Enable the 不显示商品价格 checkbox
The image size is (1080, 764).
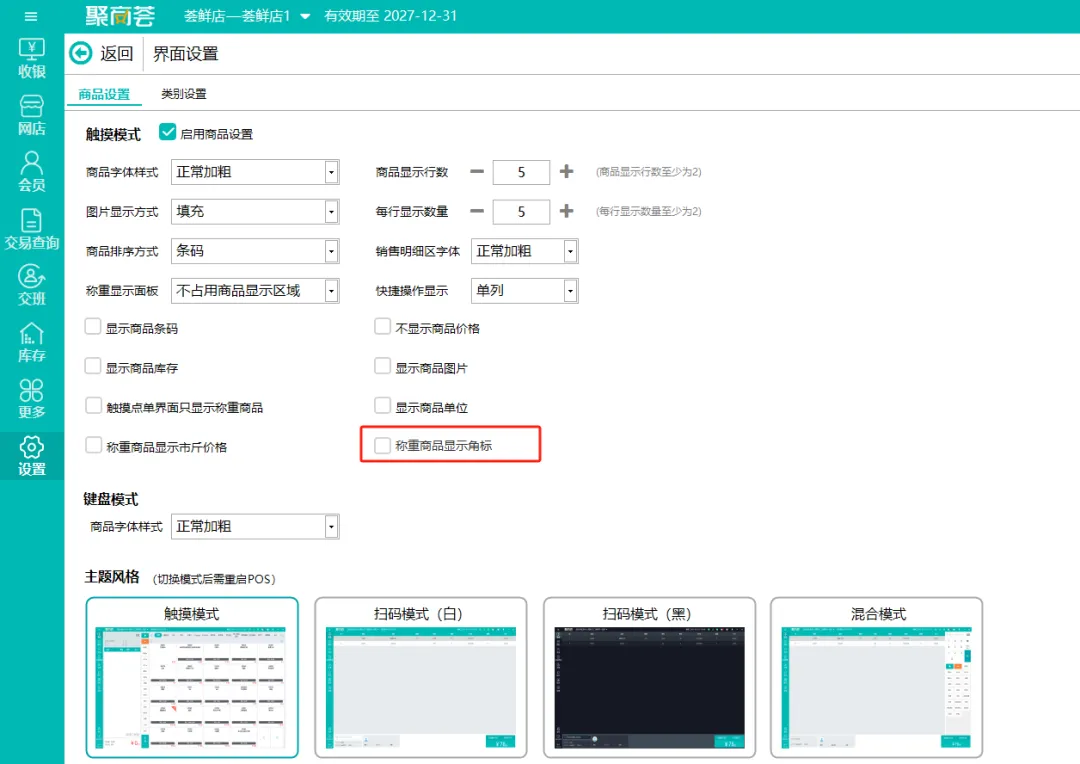click(382, 327)
